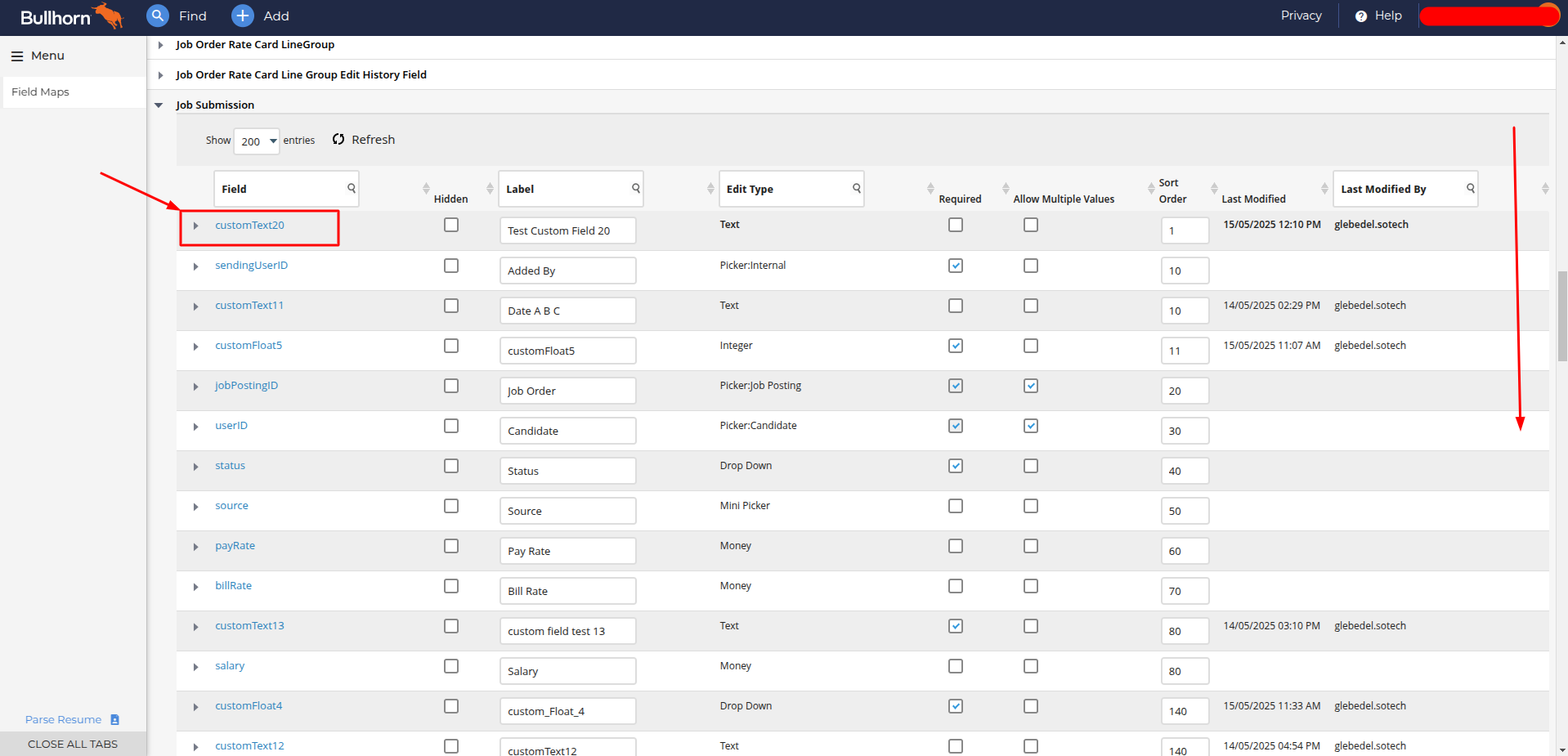Click Privacy in top bar
The width and height of the screenshot is (1568, 756).
click(x=1301, y=16)
